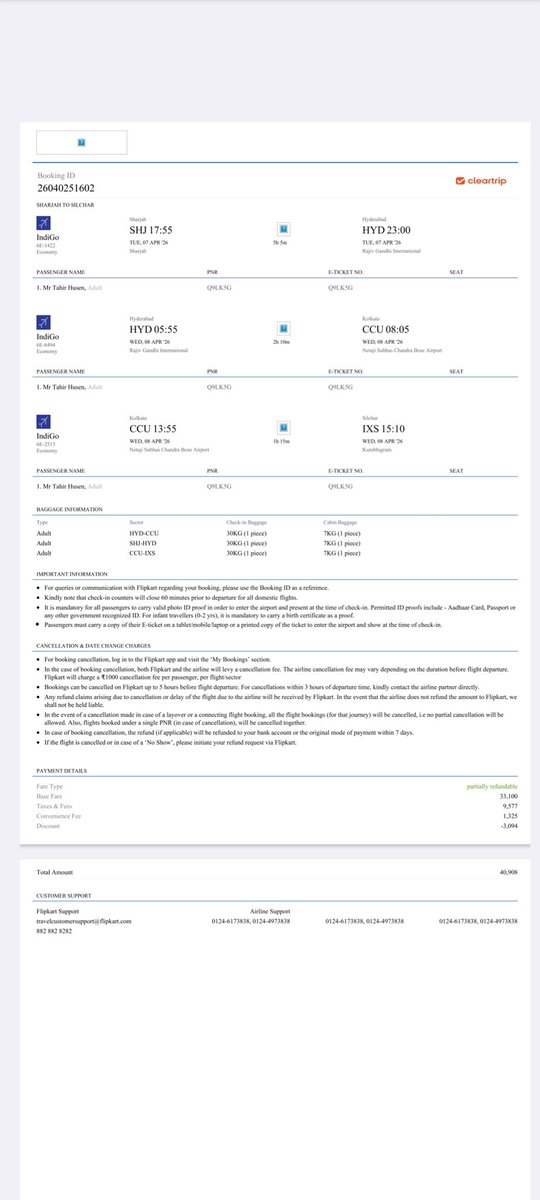Screen dimensions: 540x1200
Task: Click flight number 6E-2513
Action: click(46, 446)
